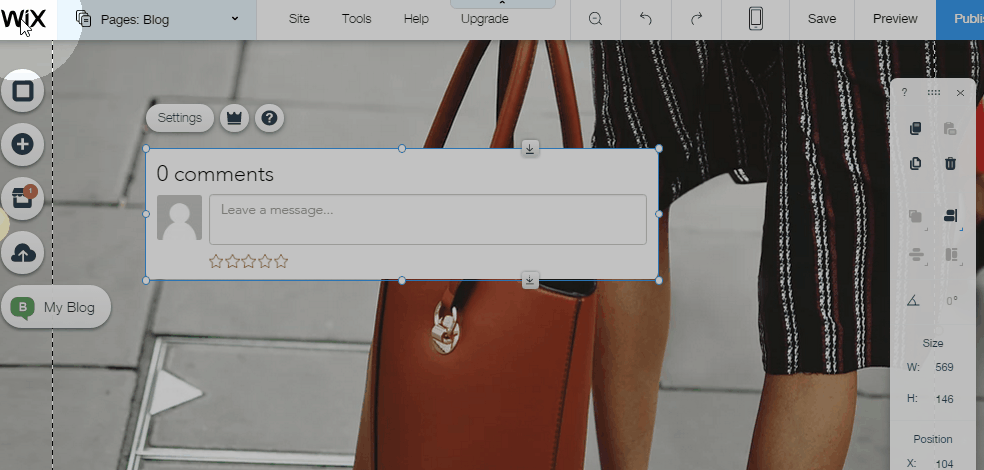This screenshot has height=470, width=984.
Task: Grab the editor toolbar drag handle dots
Action: tap(934, 92)
